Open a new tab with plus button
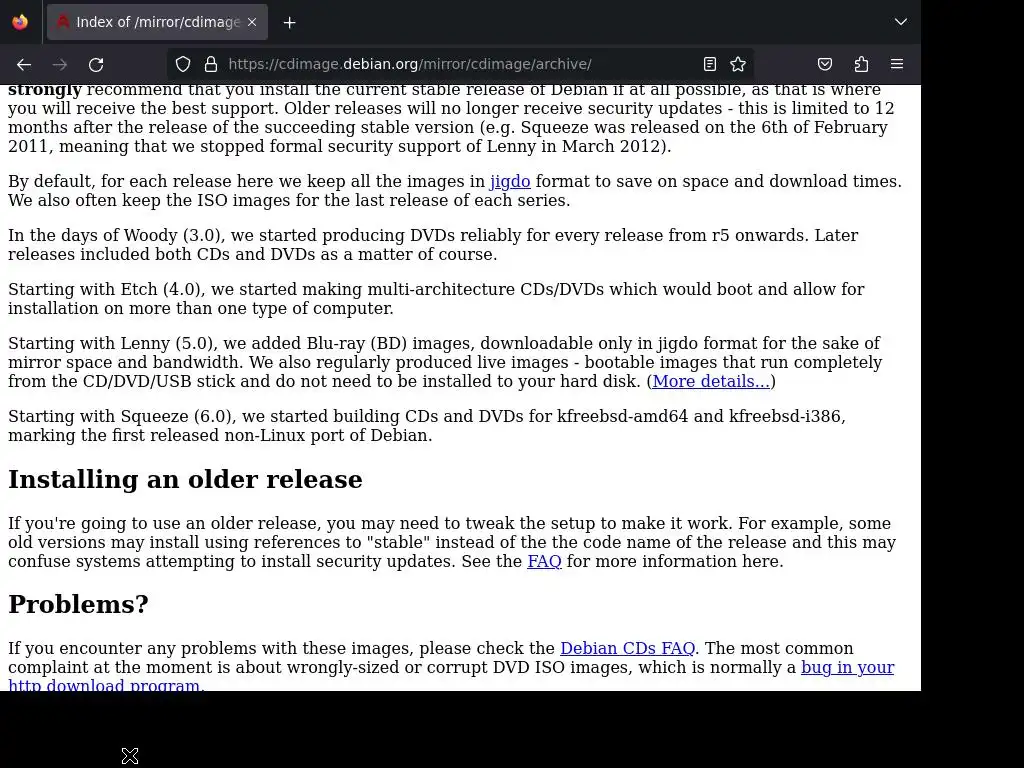 pyautogui.click(x=289, y=23)
